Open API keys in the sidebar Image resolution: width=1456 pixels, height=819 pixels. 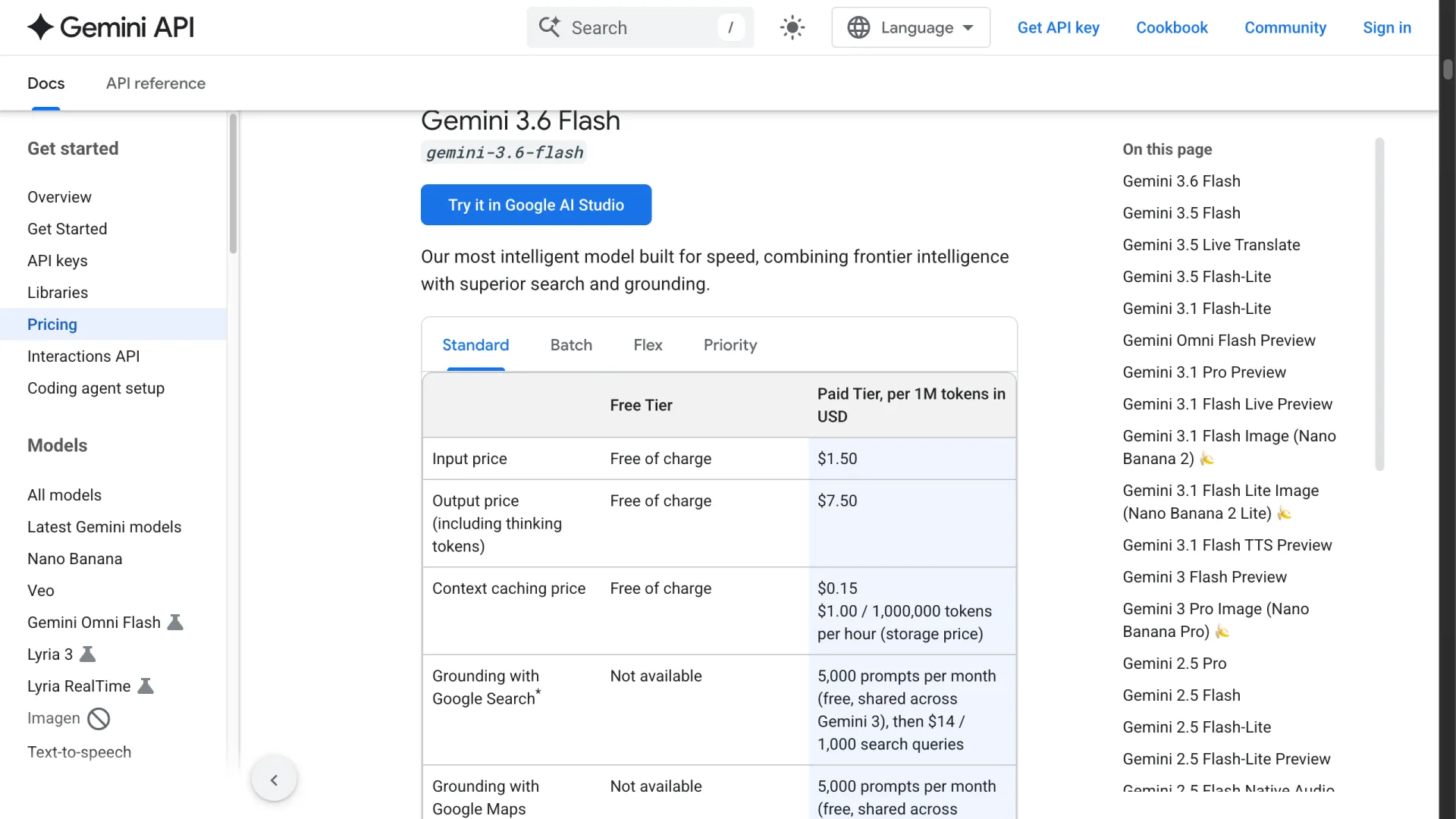point(58,261)
